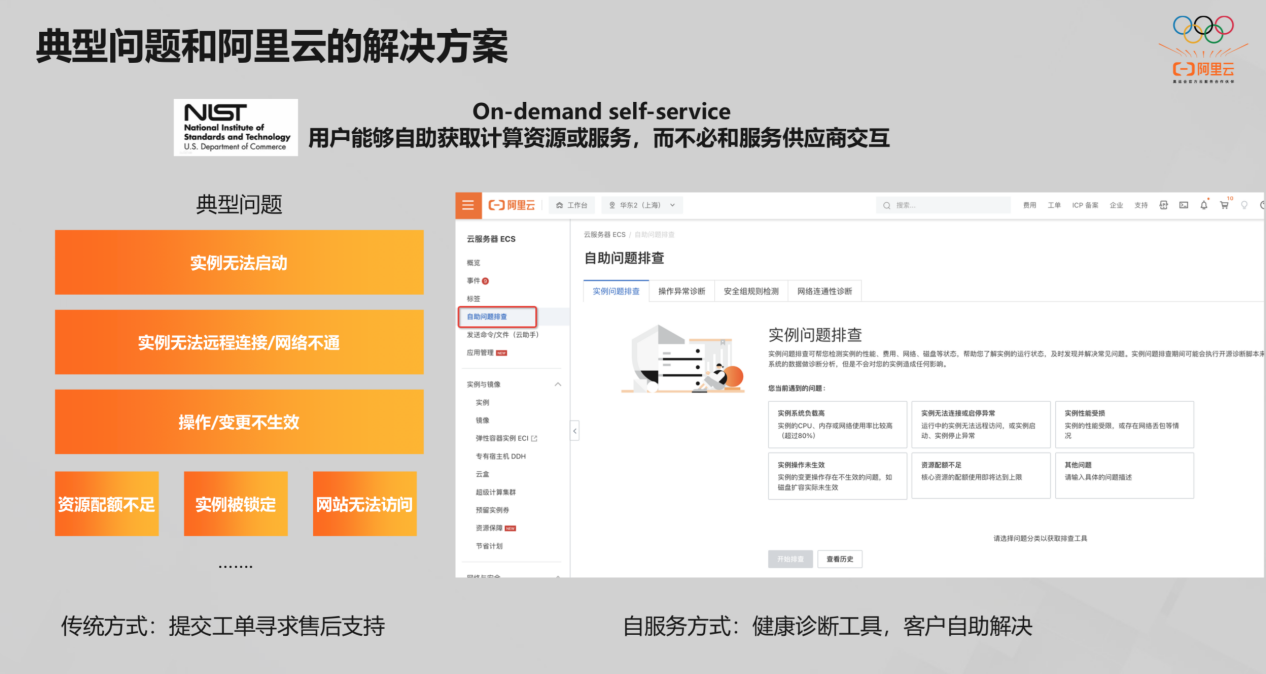This screenshot has height=674, width=1266.
Task: Click the app grid icon next to 支持
Action: pos(1164,205)
